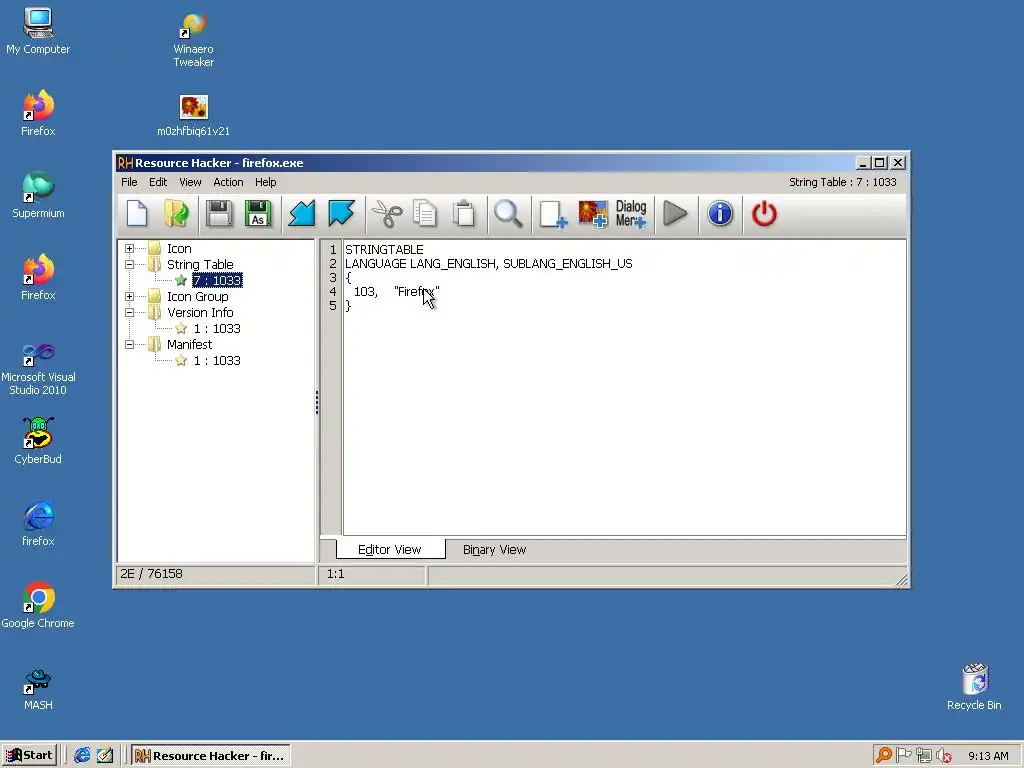Click the Add image resource icon
1024x768 pixels.
click(x=593, y=214)
